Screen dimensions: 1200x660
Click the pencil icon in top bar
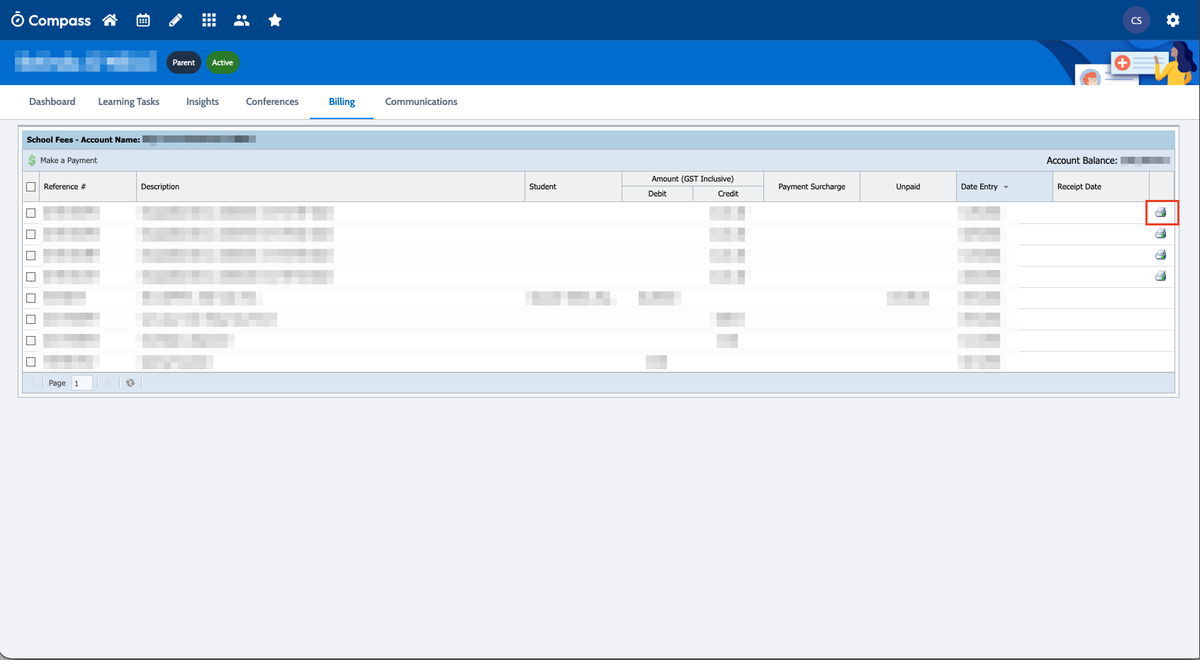tap(175, 20)
